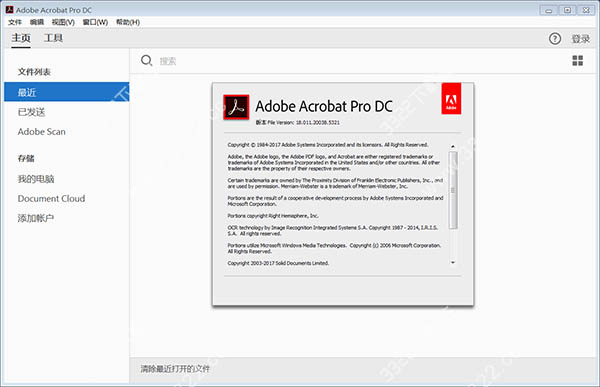Click the About dialog scroll up arrow

453,147
